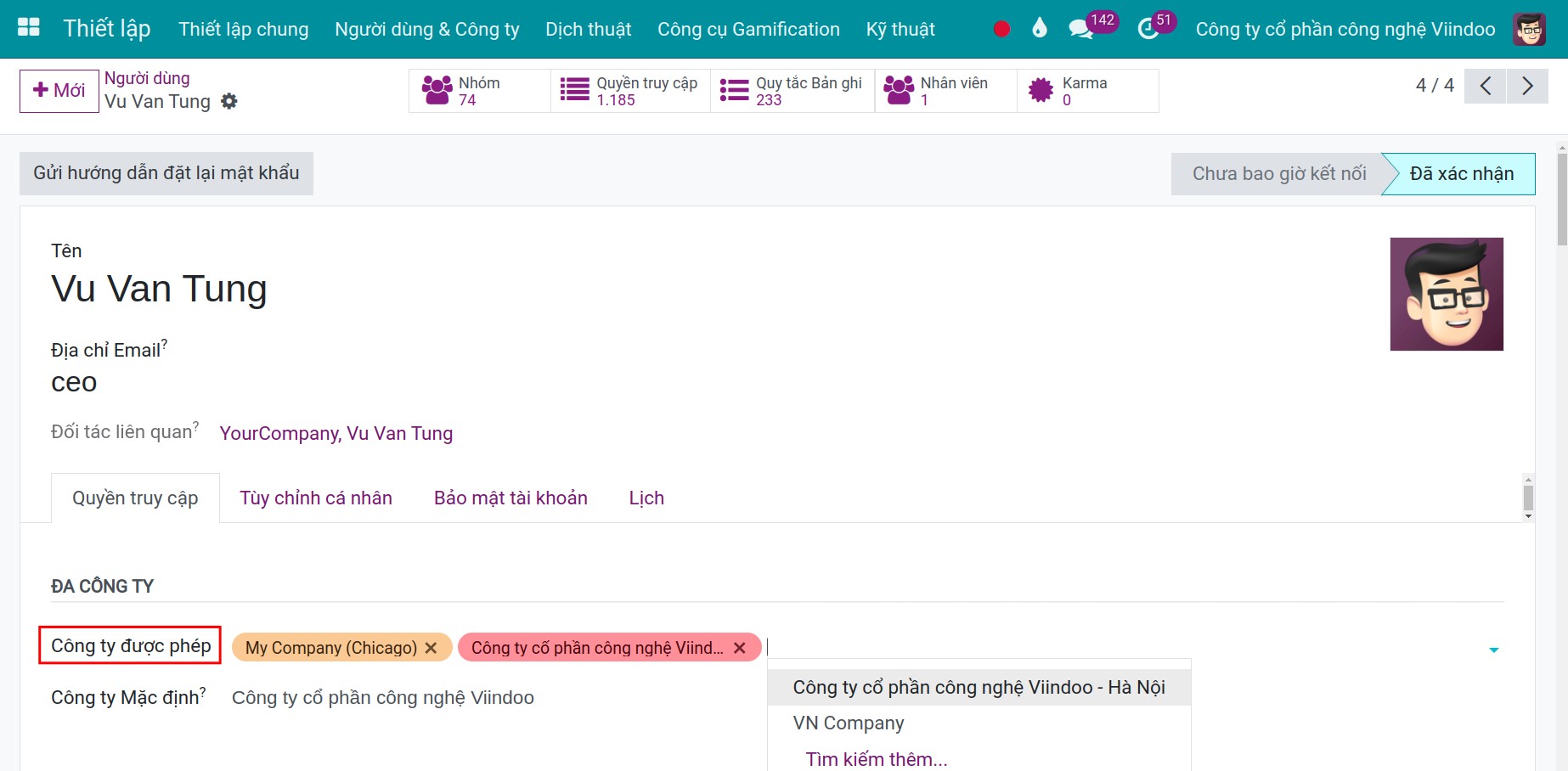
Task: Open Kỹ thuật menu
Action: tap(900, 29)
